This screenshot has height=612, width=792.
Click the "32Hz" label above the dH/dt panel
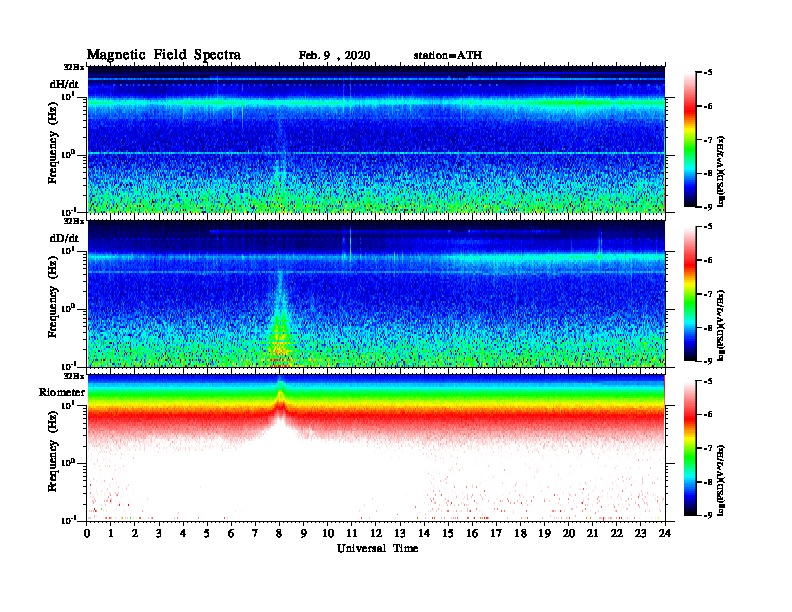[x=74, y=67]
